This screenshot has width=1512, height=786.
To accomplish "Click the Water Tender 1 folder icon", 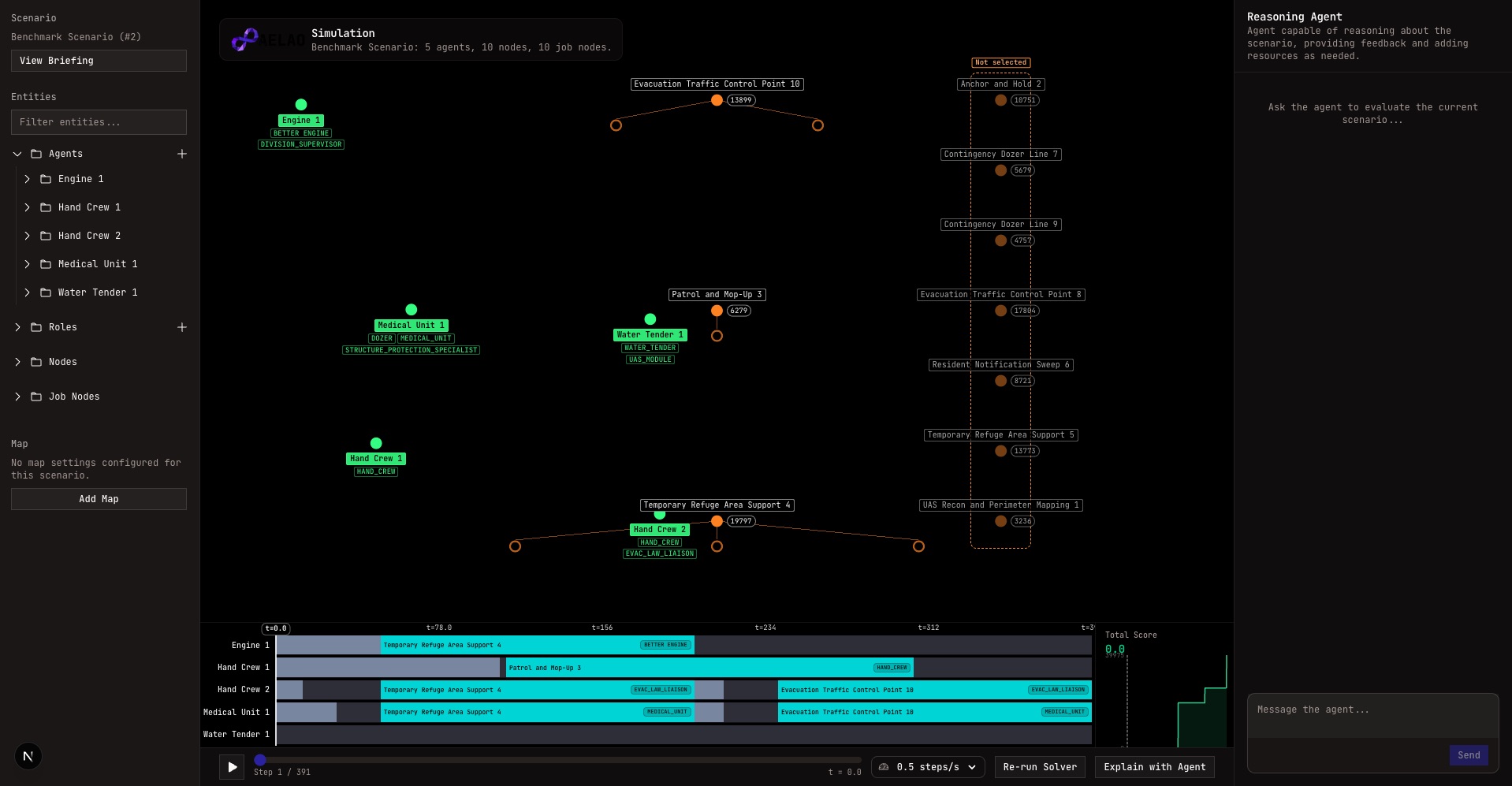I will point(46,292).
